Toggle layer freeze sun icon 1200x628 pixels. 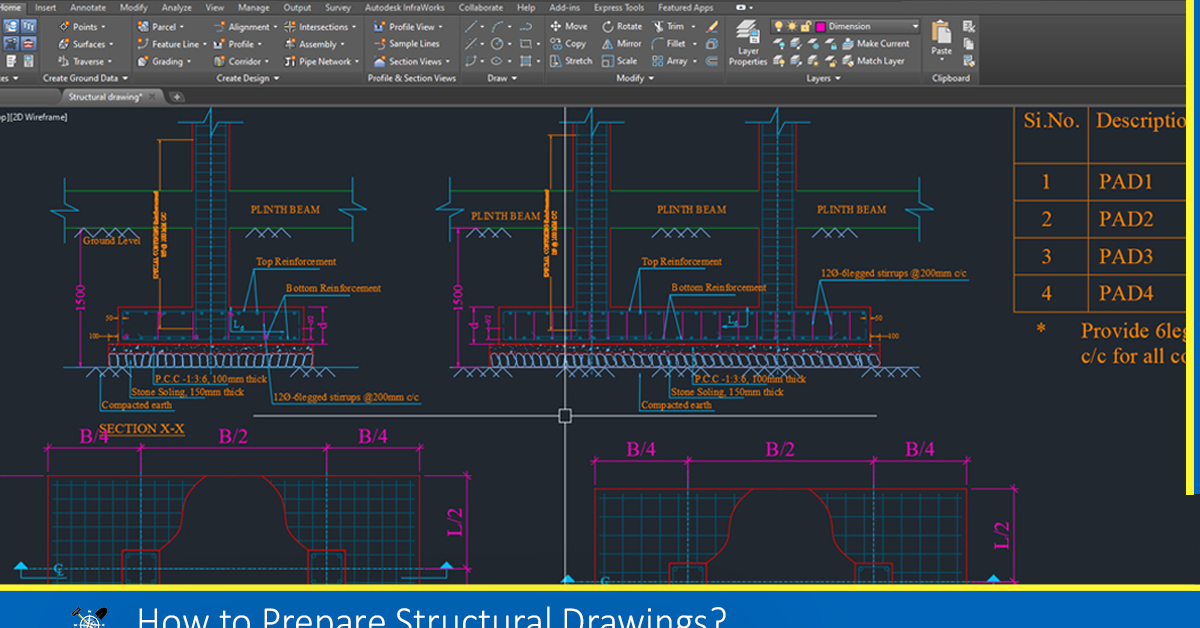pyautogui.click(x=792, y=27)
